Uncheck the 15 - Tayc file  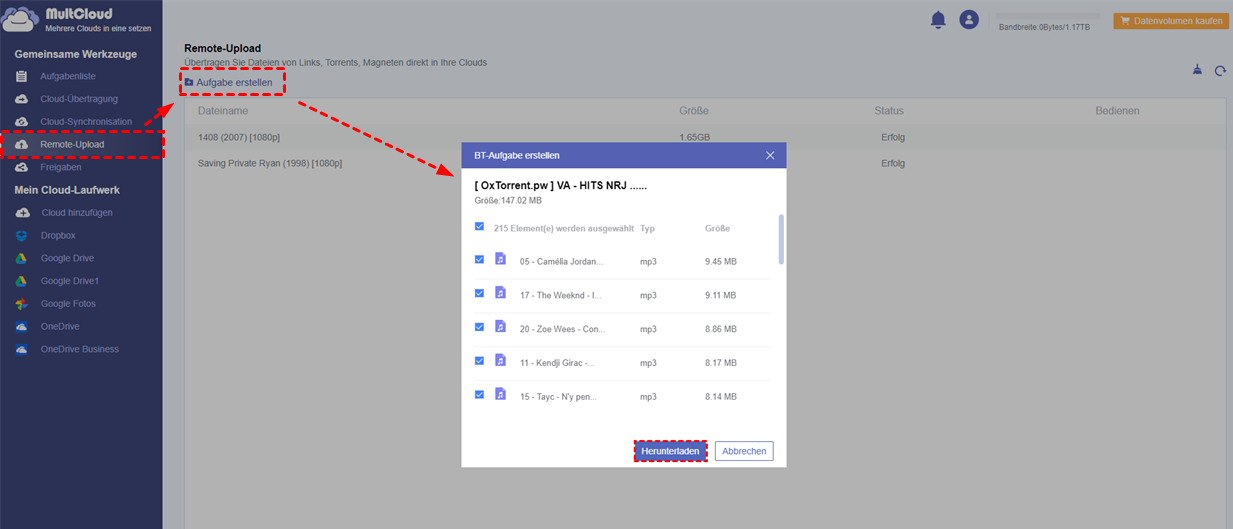pyautogui.click(x=479, y=394)
